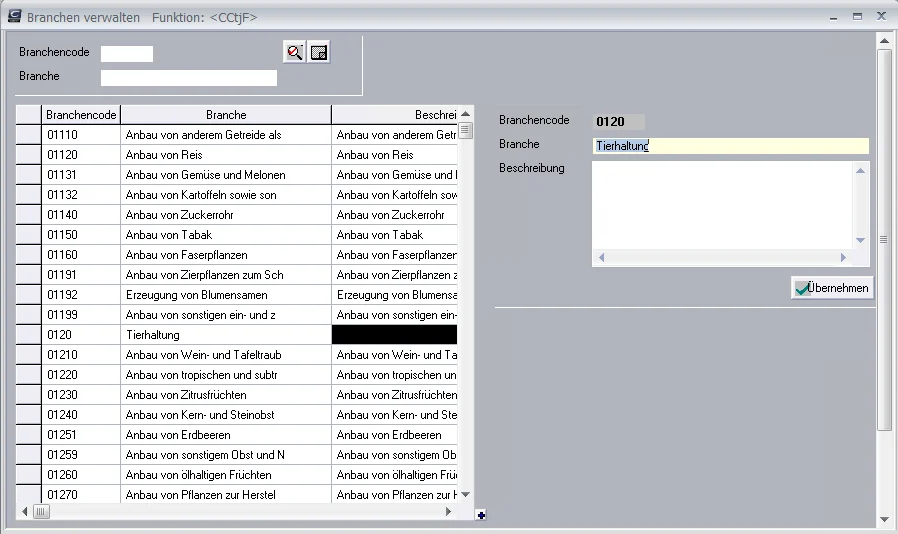Select Anbau von Tabak in Branche column
Image resolution: width=898 pixels, height=534 pixels.
coord(226,235)
